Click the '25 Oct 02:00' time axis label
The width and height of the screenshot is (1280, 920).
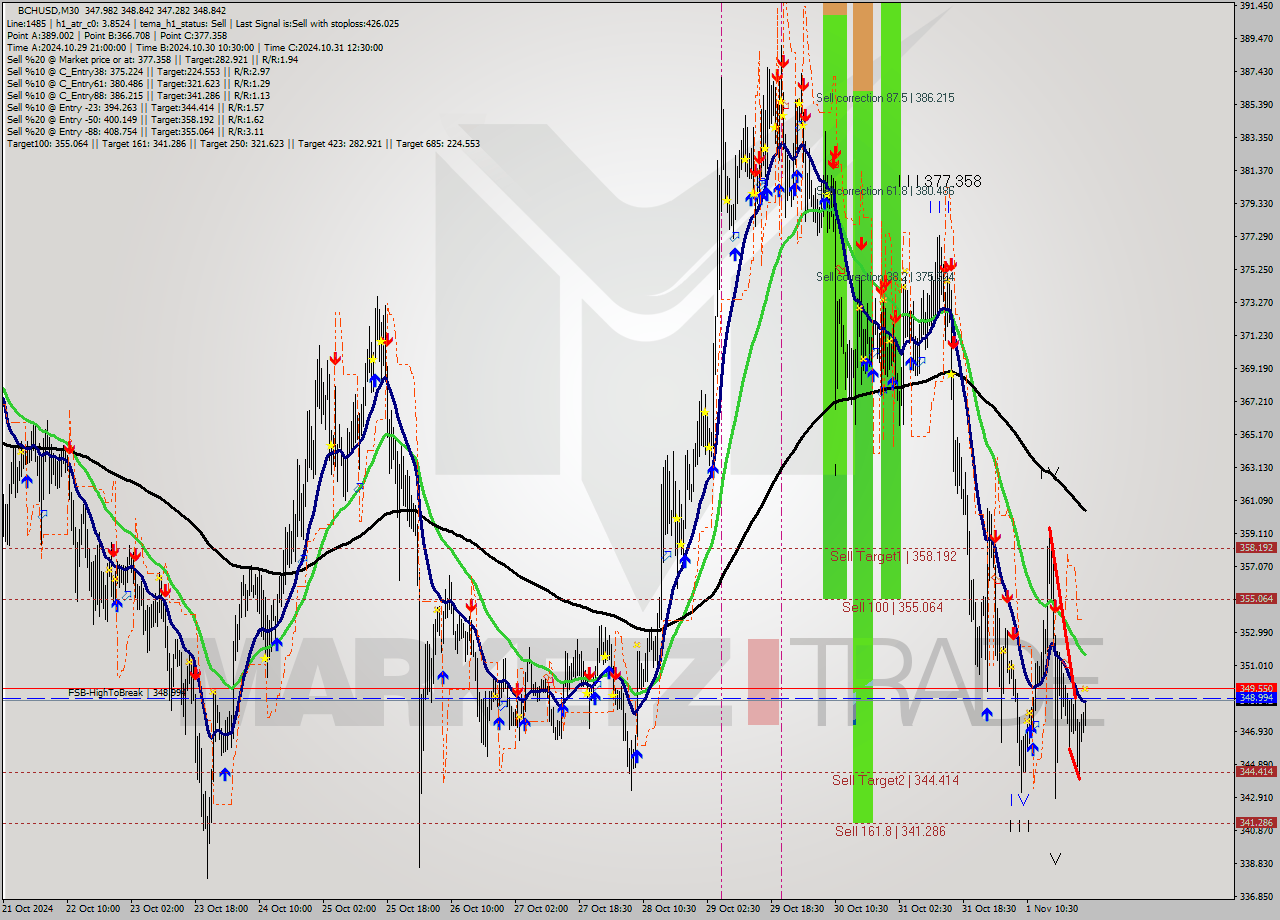tap(349, 909)
